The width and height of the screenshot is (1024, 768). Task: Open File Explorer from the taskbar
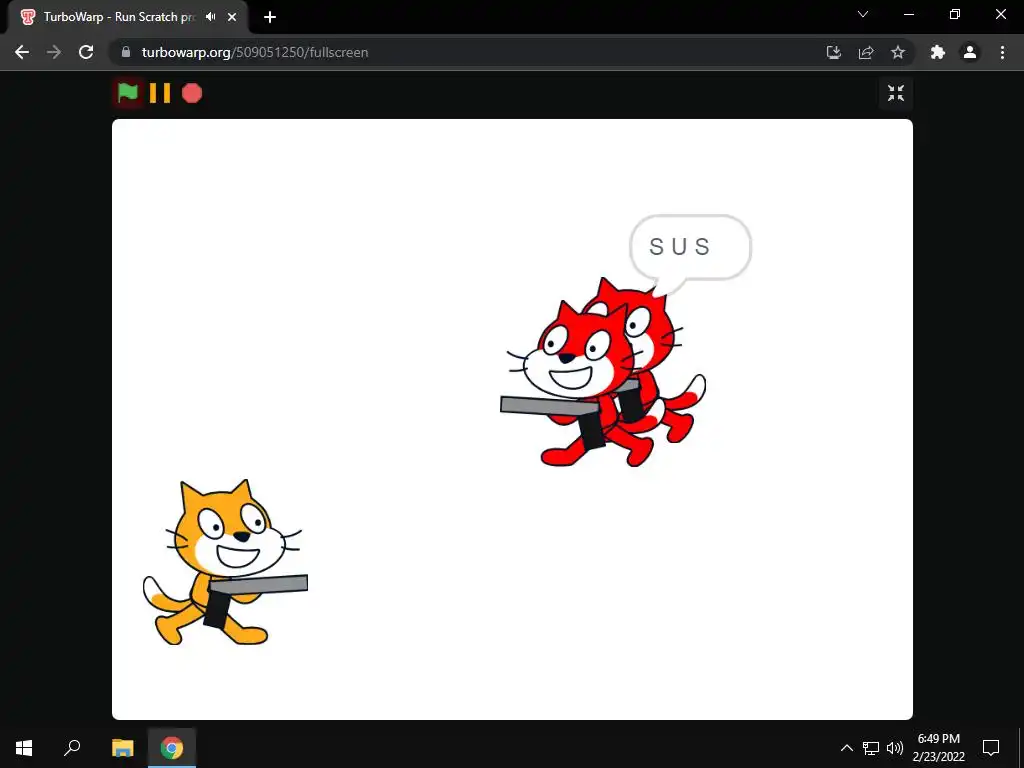(x=123, y=748)
